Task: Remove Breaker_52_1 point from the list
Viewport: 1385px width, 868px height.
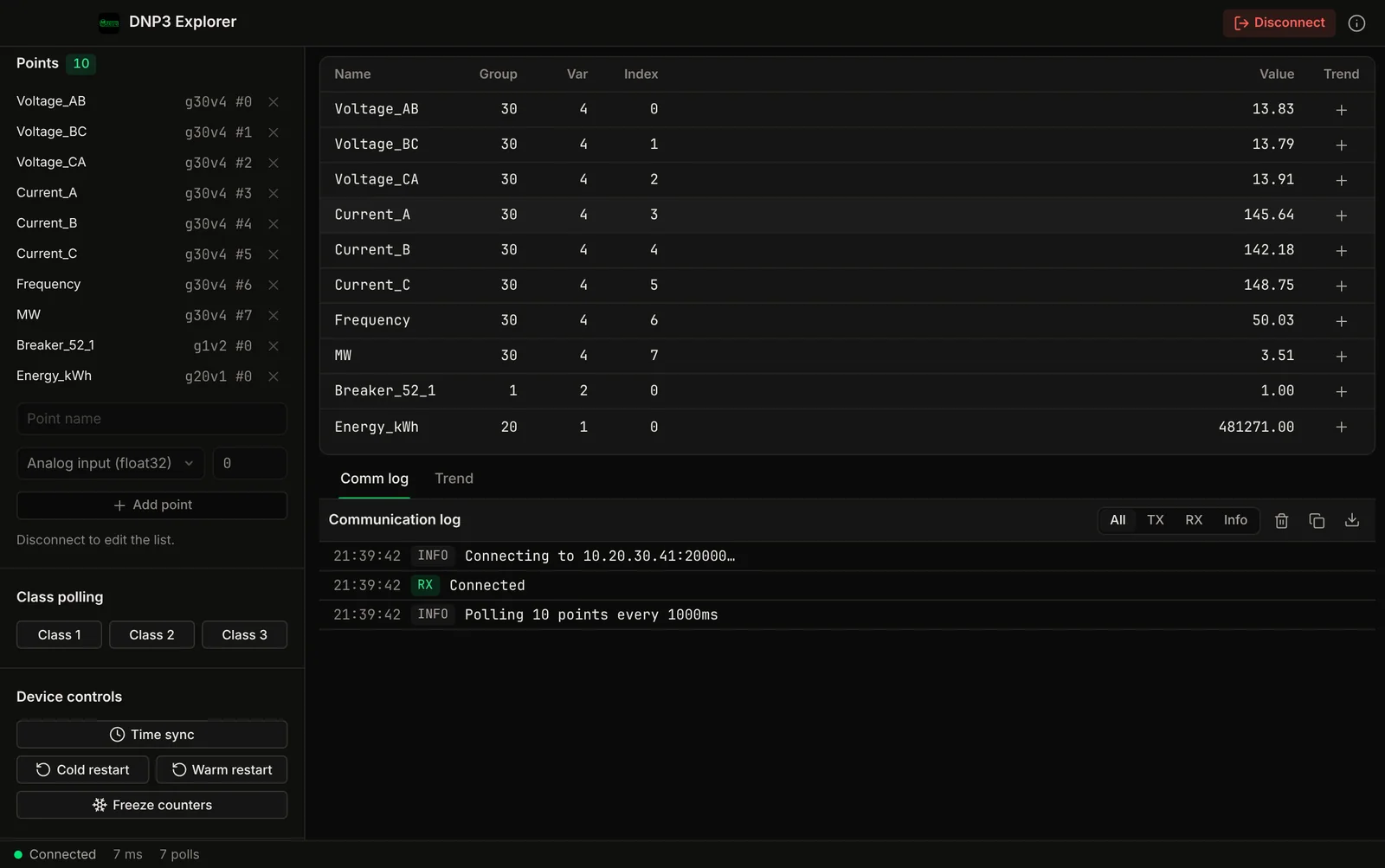Action: [274, 346]
